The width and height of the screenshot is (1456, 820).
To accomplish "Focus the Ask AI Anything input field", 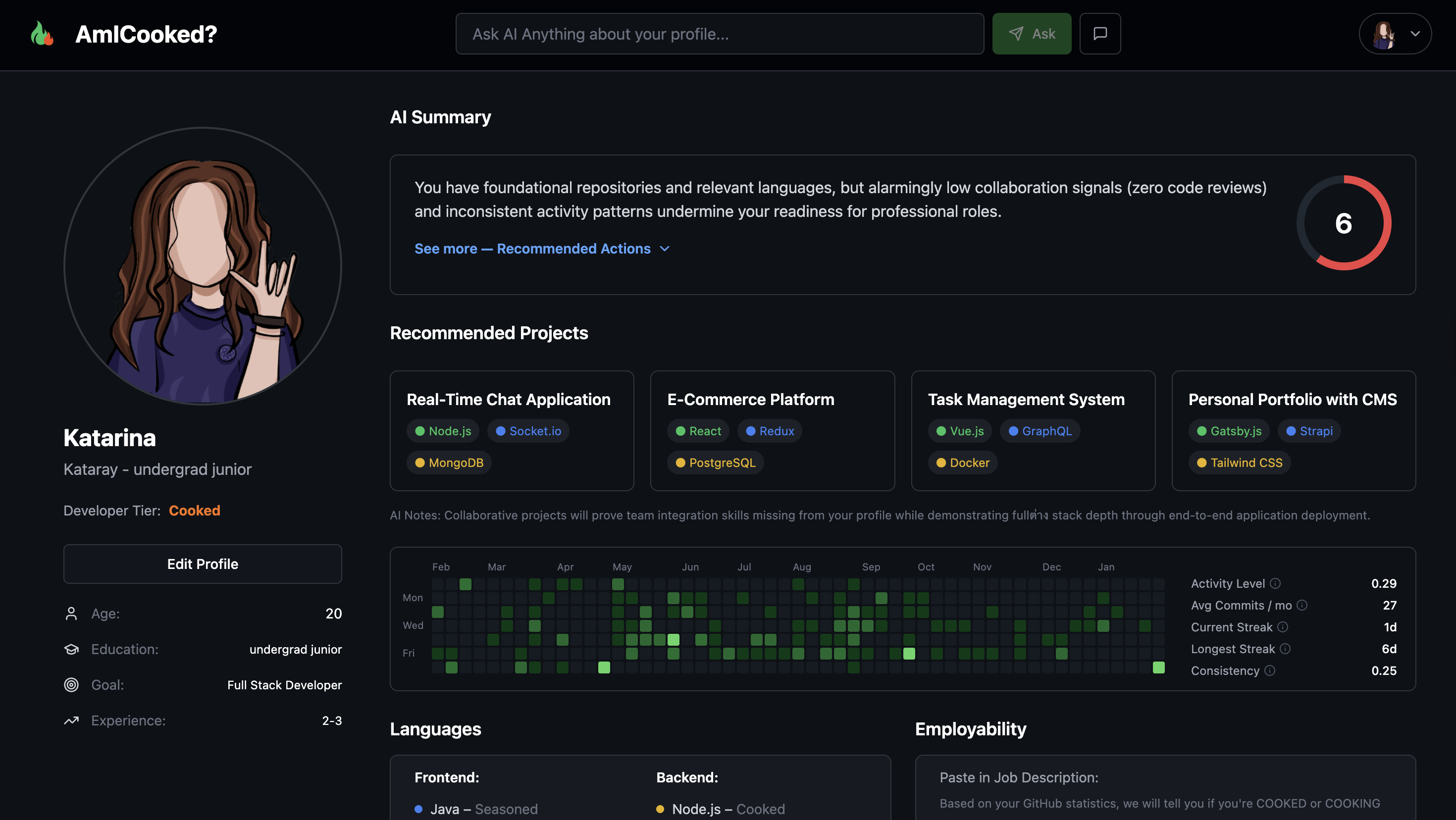I will point(719,34).
